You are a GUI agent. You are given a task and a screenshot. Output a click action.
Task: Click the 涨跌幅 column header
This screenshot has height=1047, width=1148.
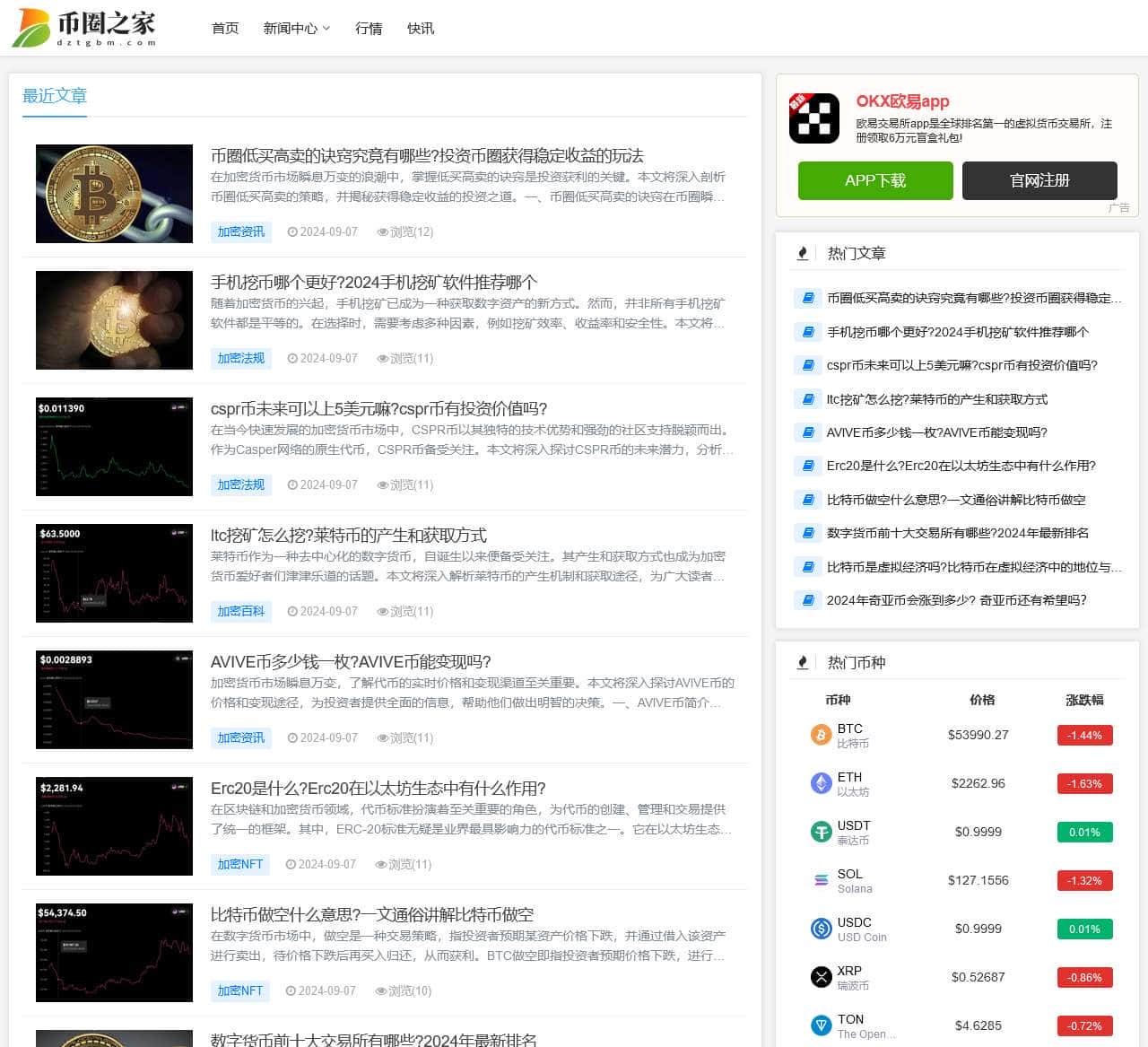[1084, 700]
